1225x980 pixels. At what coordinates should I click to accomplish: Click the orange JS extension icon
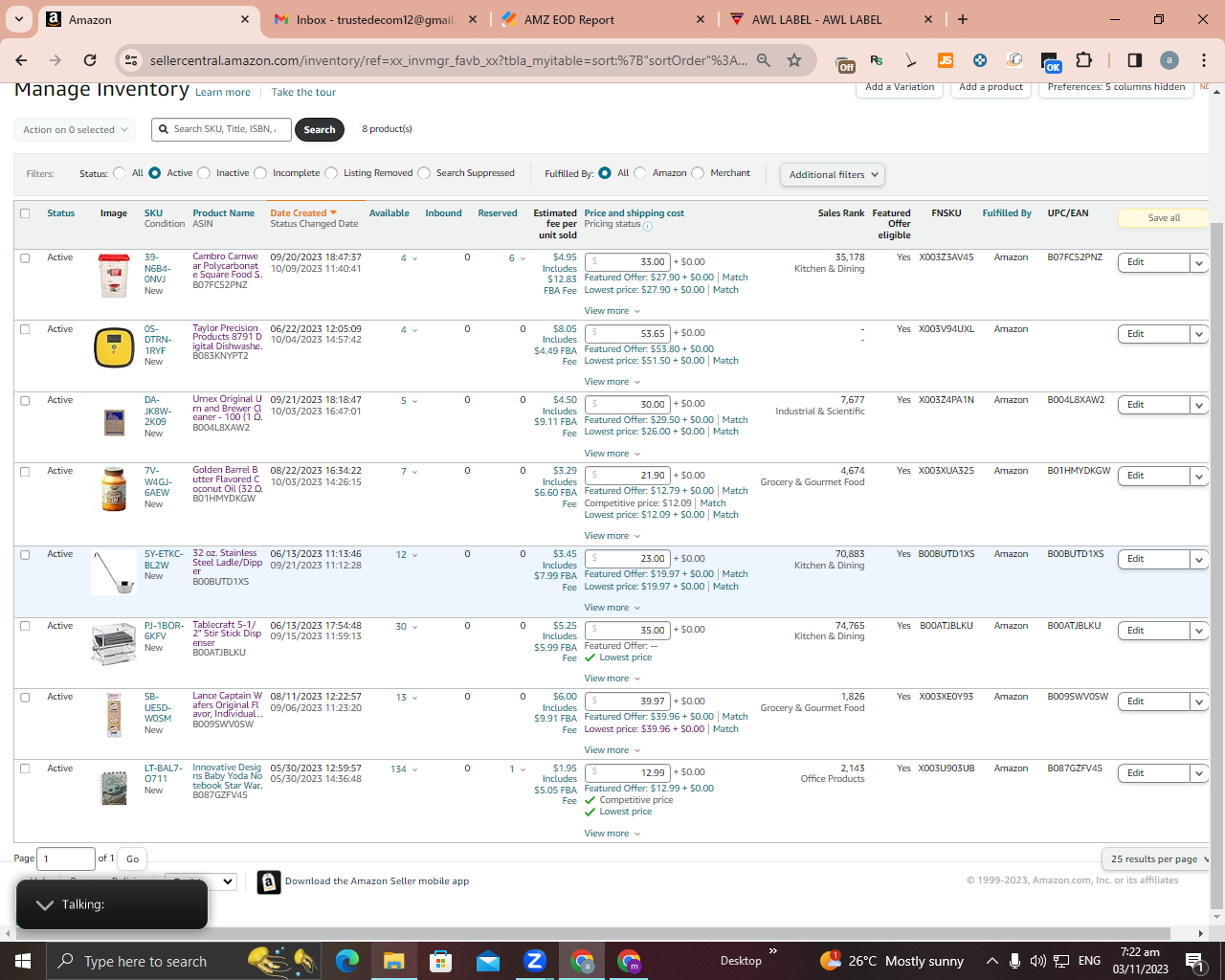[x=946, y=60]
